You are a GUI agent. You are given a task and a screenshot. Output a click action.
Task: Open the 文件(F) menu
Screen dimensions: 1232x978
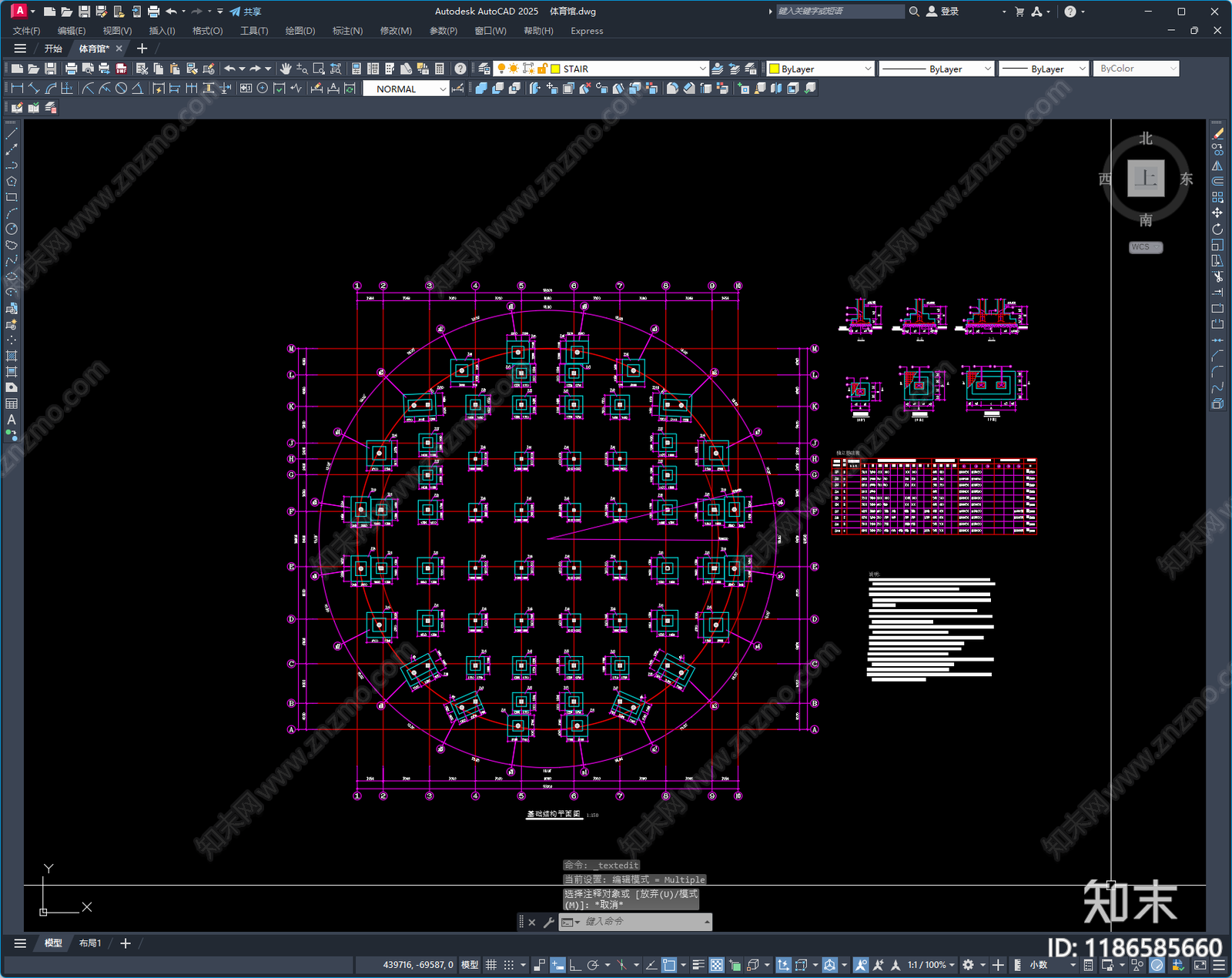point(26,31)
